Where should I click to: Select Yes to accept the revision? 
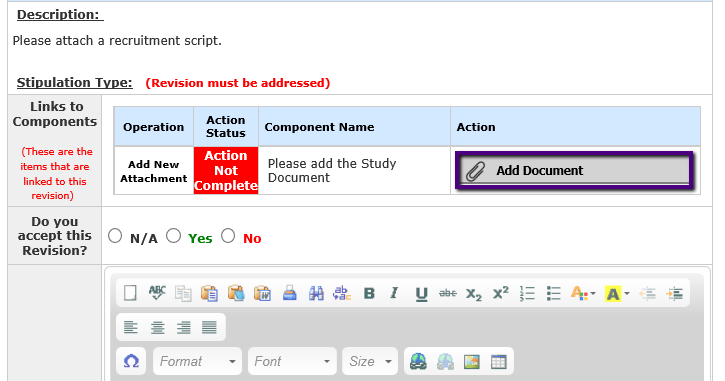click(x=173, y=236)
